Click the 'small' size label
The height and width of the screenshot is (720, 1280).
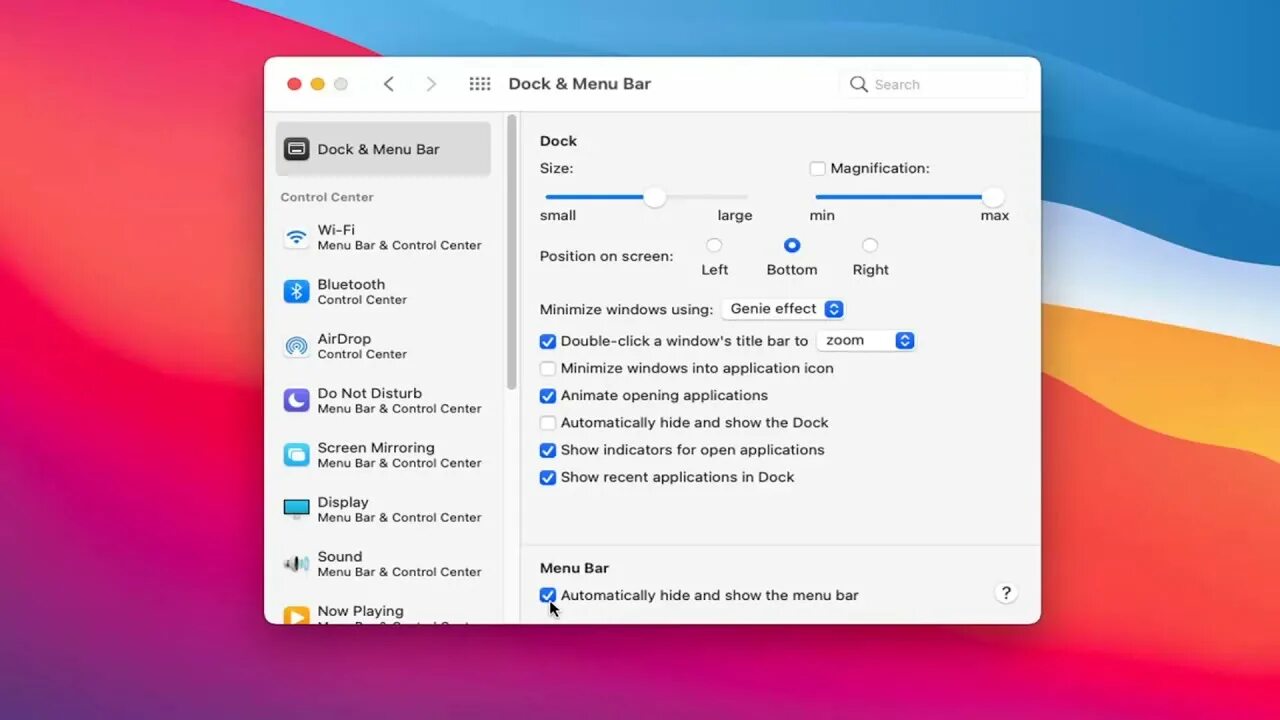point(558,215)
